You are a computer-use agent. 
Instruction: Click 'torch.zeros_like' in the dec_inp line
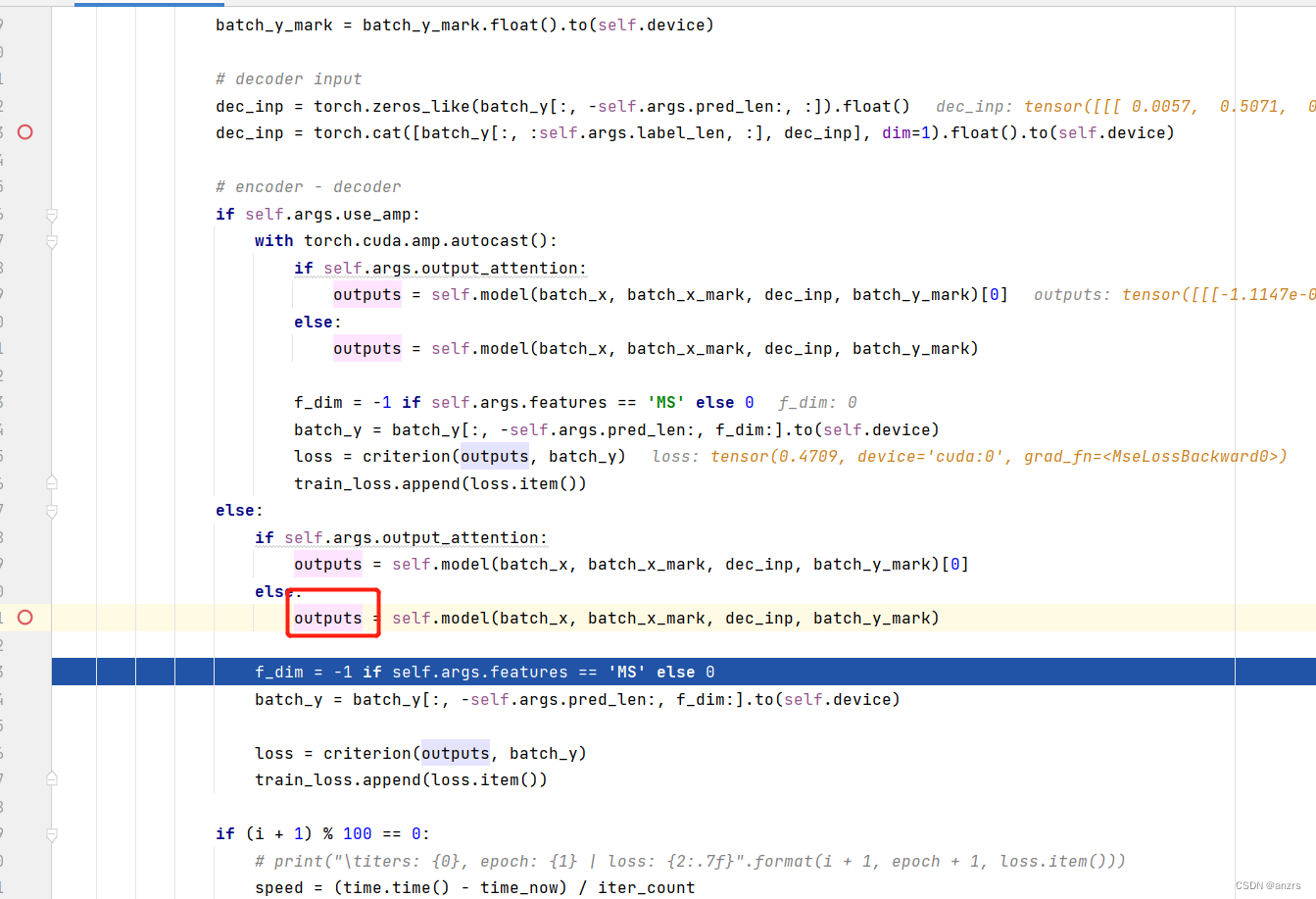392,106
